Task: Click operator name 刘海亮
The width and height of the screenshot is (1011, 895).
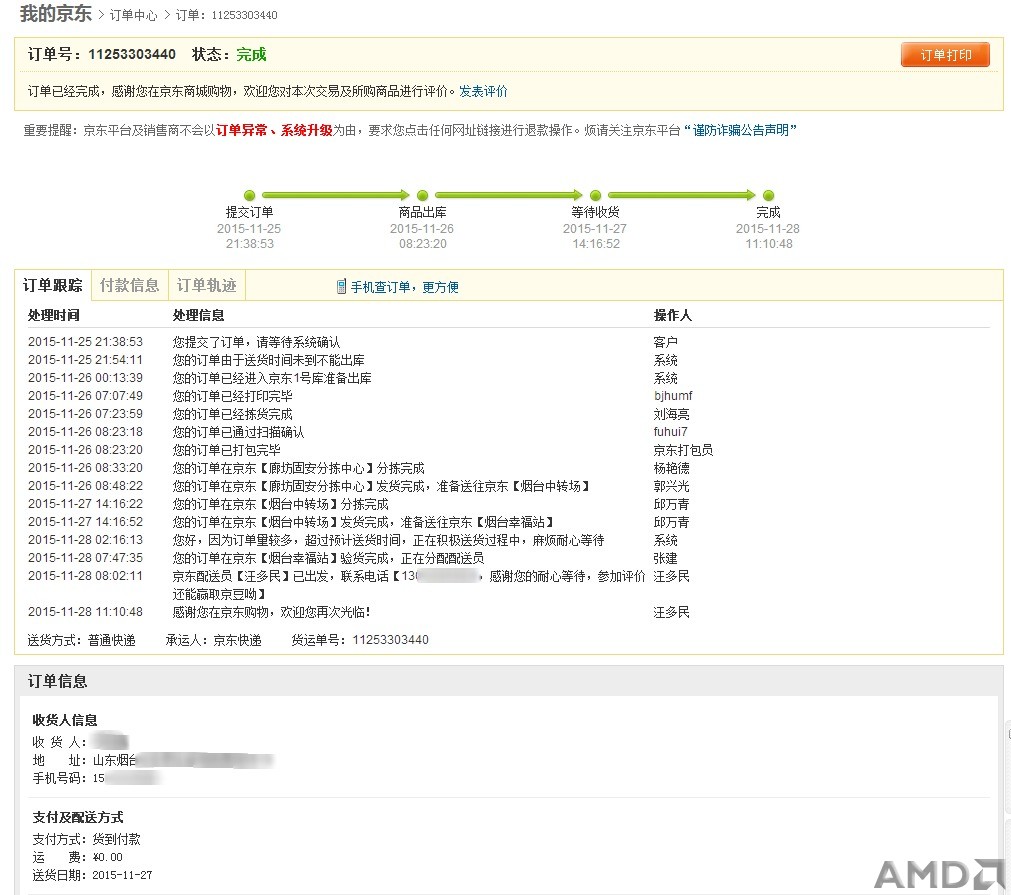Action: tap(671, 414)
